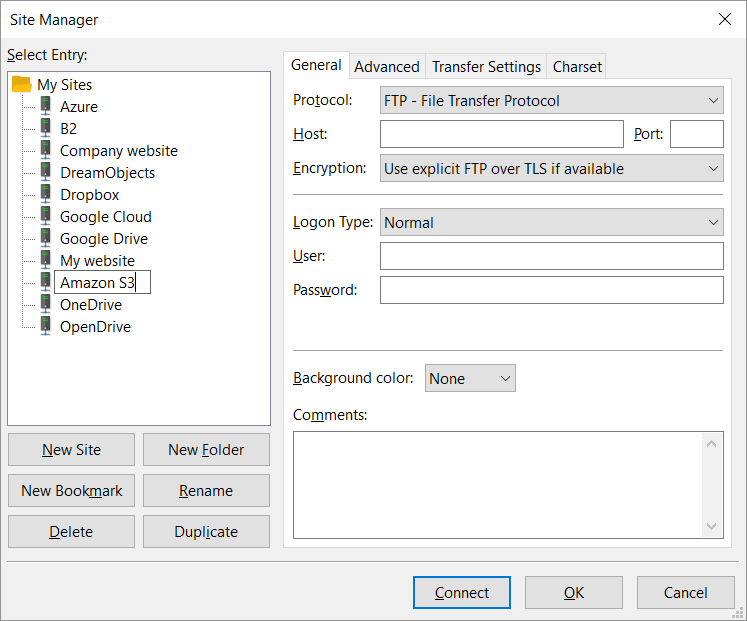Focus the User input field
747x621 pixels.
[x=552, y=256]
